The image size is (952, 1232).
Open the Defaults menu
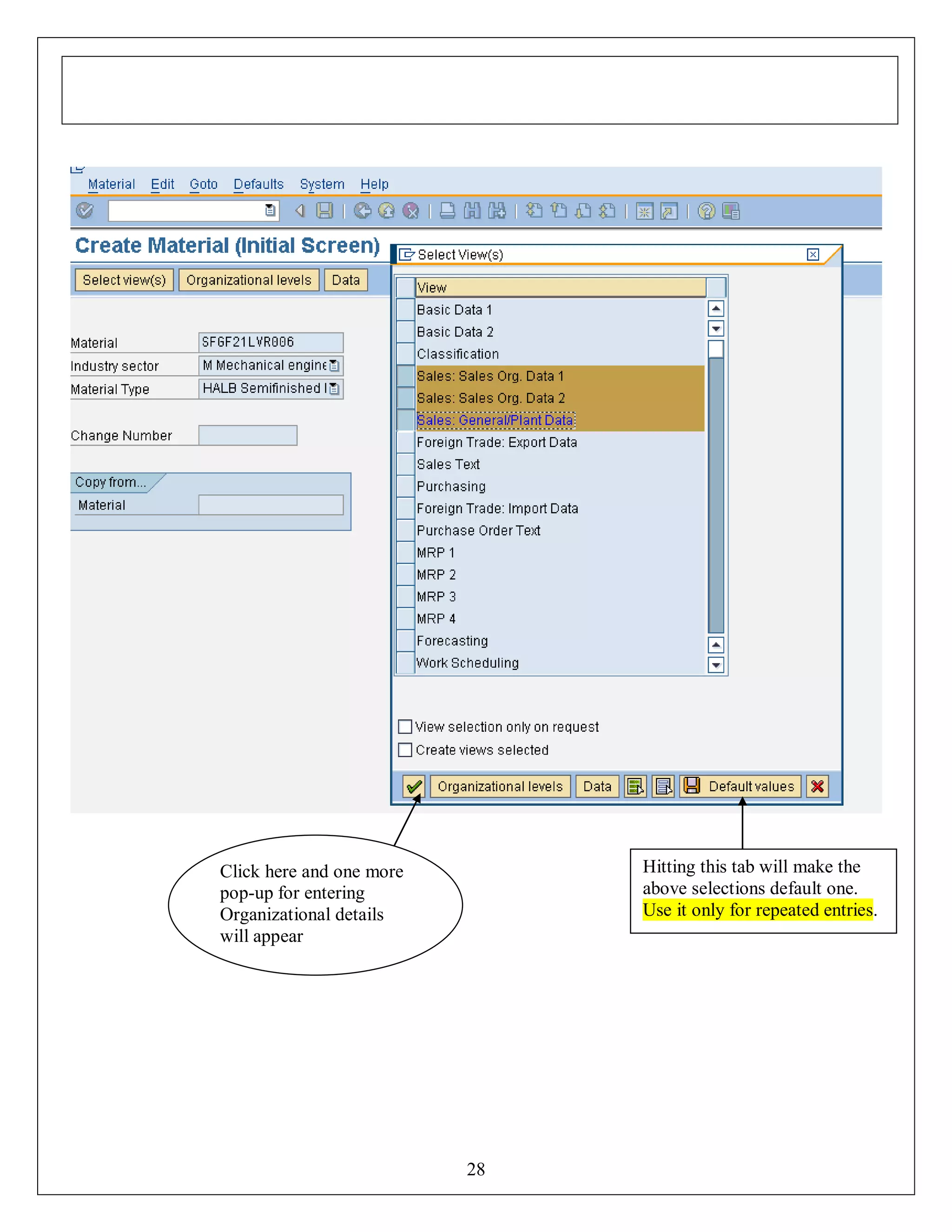coord(258,185)
